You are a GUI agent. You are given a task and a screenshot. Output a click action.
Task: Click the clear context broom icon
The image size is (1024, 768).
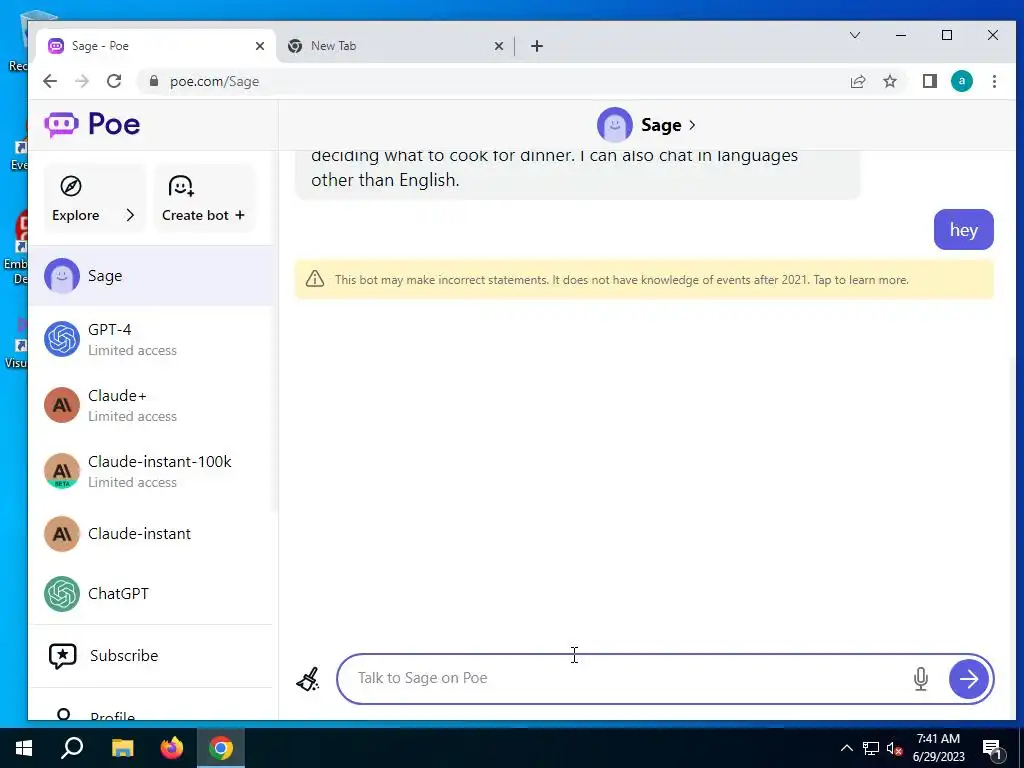click(308, 679)
